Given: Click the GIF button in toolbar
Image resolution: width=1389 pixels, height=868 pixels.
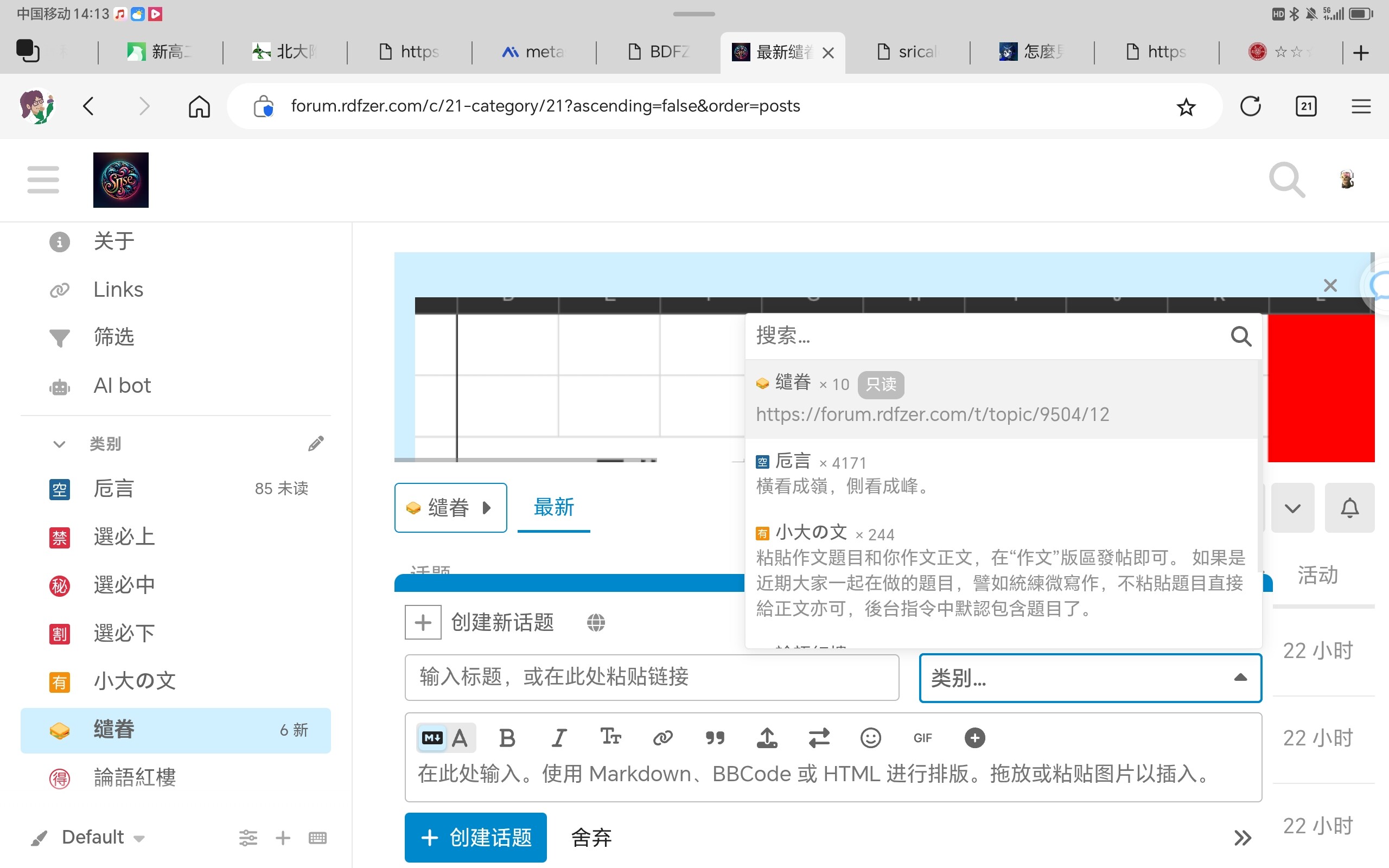Looking at the screenshot, I should 922,738.
